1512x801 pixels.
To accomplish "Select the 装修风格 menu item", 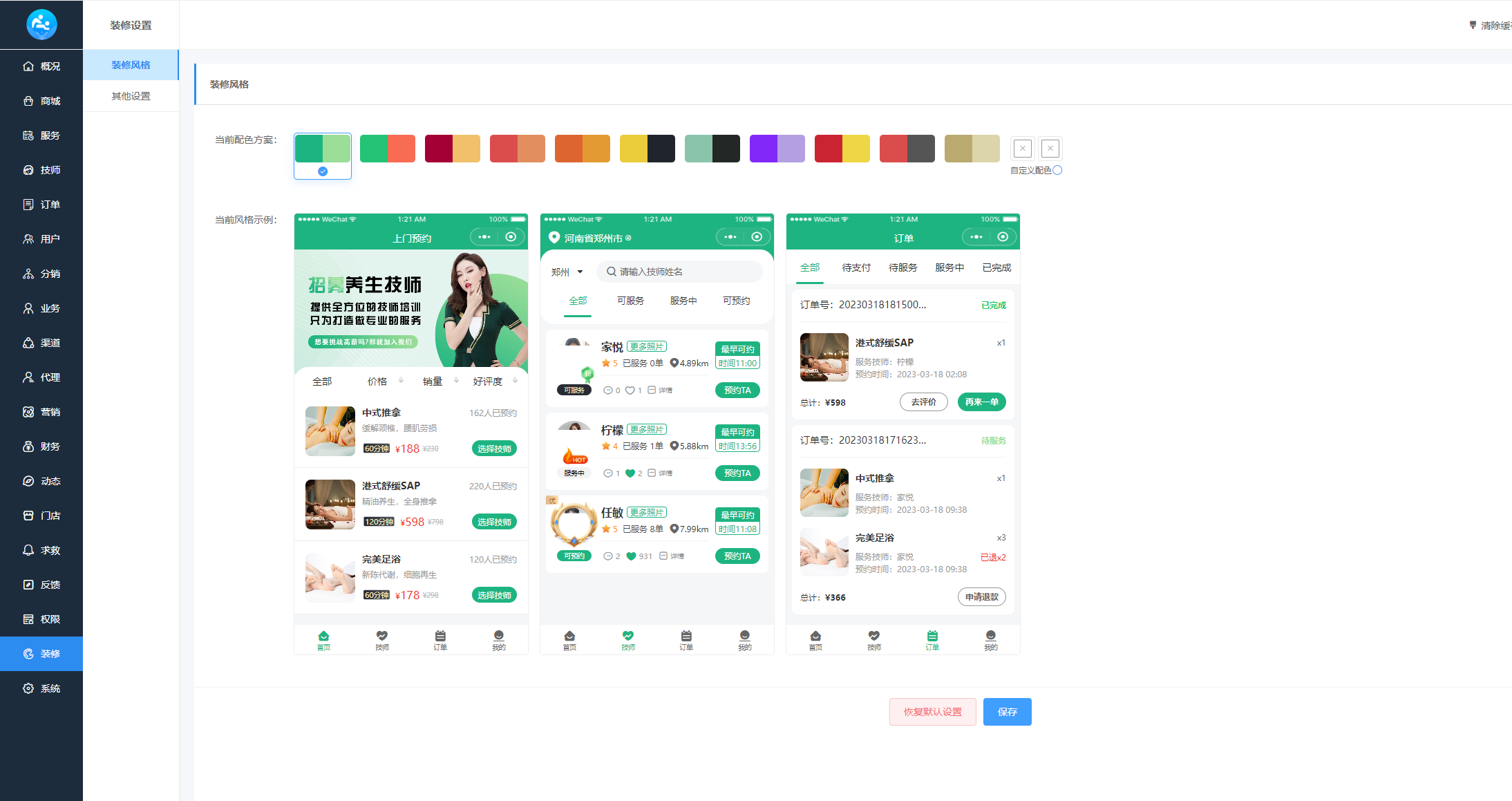I will point(130,64).
